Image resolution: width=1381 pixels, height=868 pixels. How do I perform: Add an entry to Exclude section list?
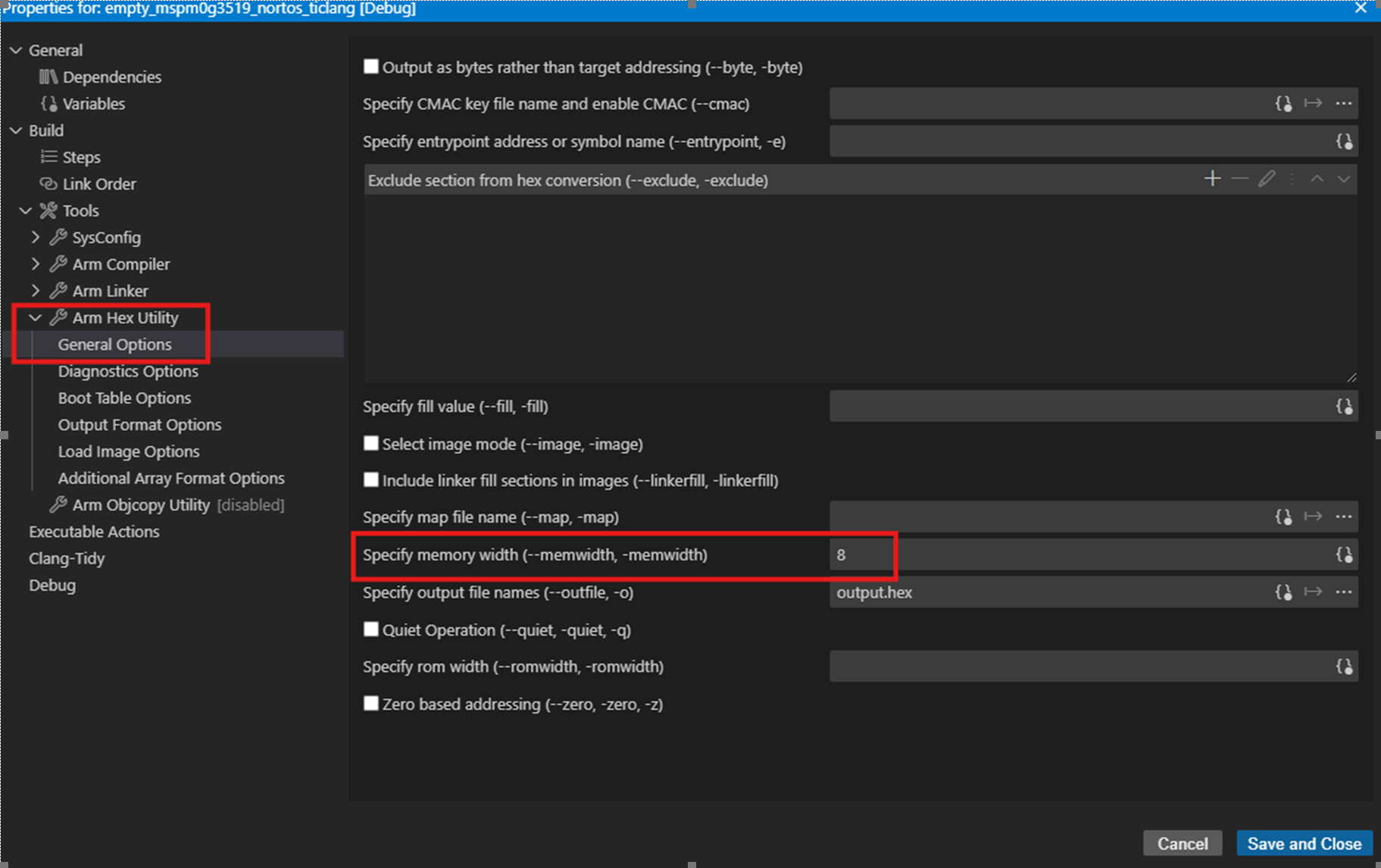[1212, 179]
